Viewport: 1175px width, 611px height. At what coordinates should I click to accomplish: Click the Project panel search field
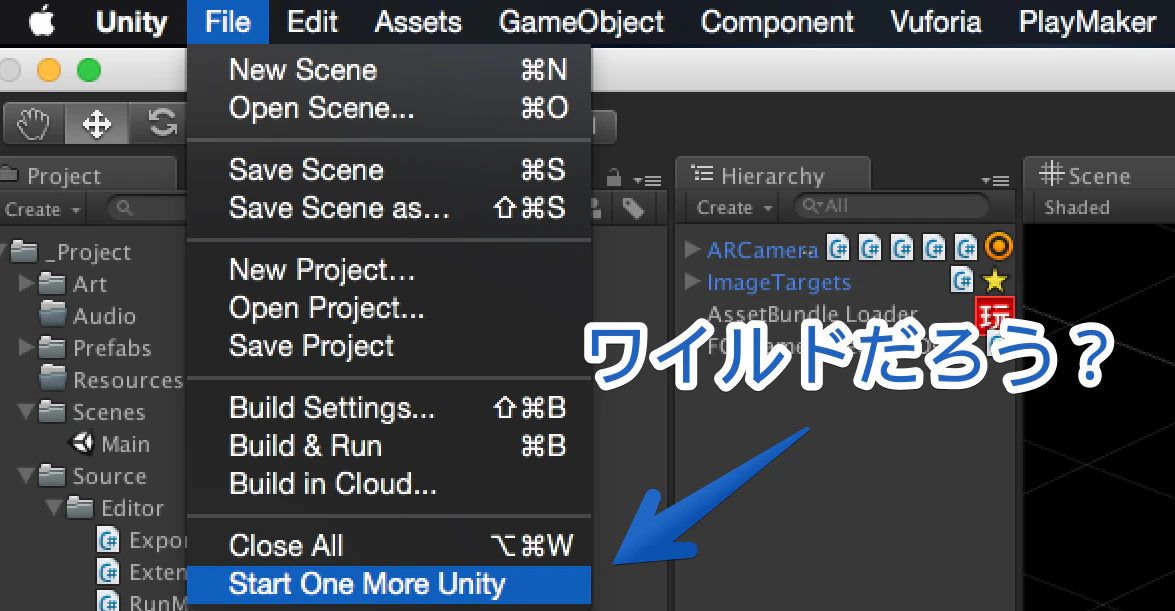[147, 208]
